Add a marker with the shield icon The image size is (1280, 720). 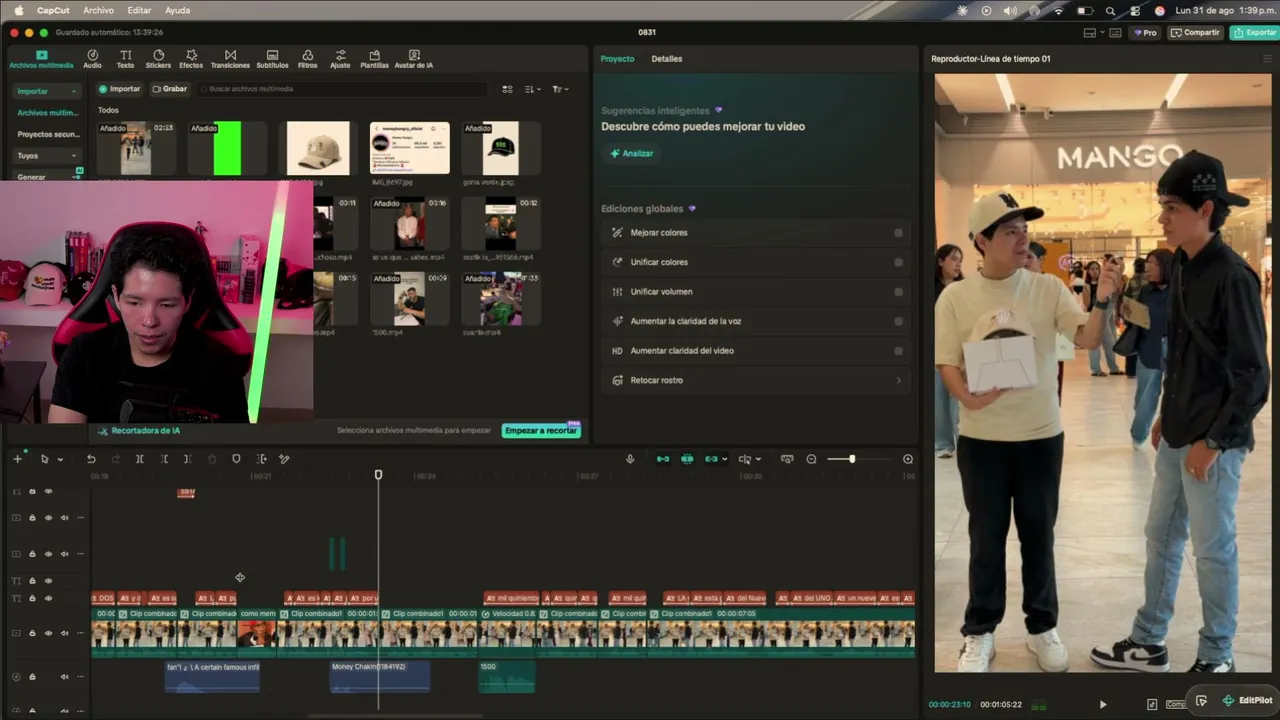click(236, 459)
